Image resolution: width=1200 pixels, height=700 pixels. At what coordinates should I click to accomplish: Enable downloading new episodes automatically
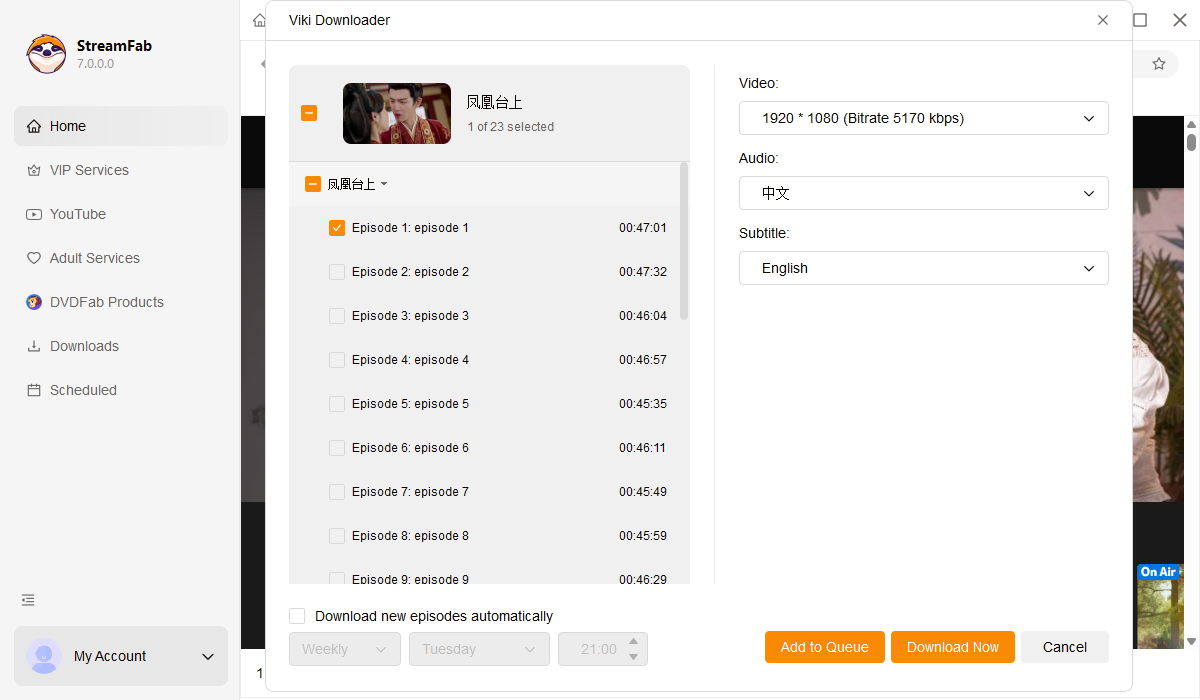click(x=297, y=616)
